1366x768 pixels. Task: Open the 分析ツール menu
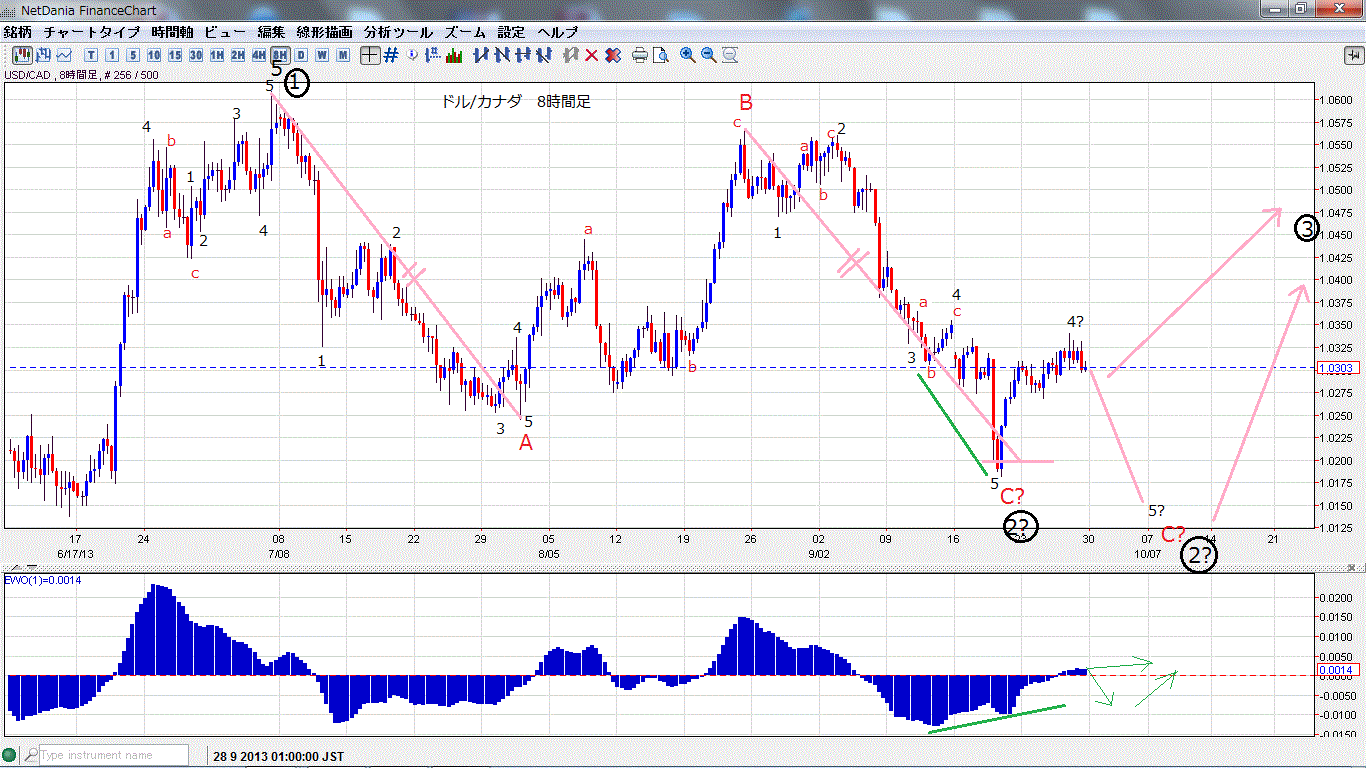(x=399, y=32)
